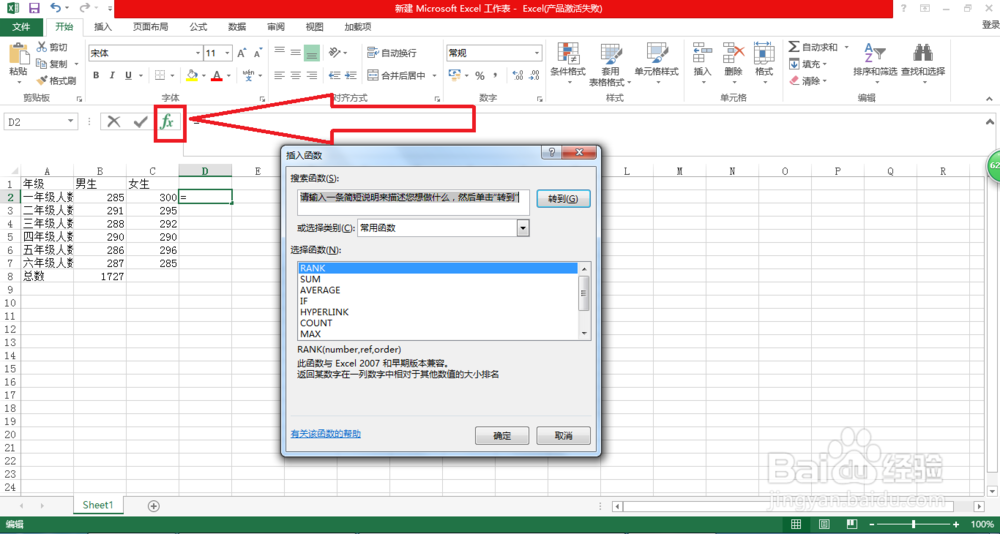Click the cell borders icon
Viewport: 1000px width, 534px height.
(x=159, y=75)
